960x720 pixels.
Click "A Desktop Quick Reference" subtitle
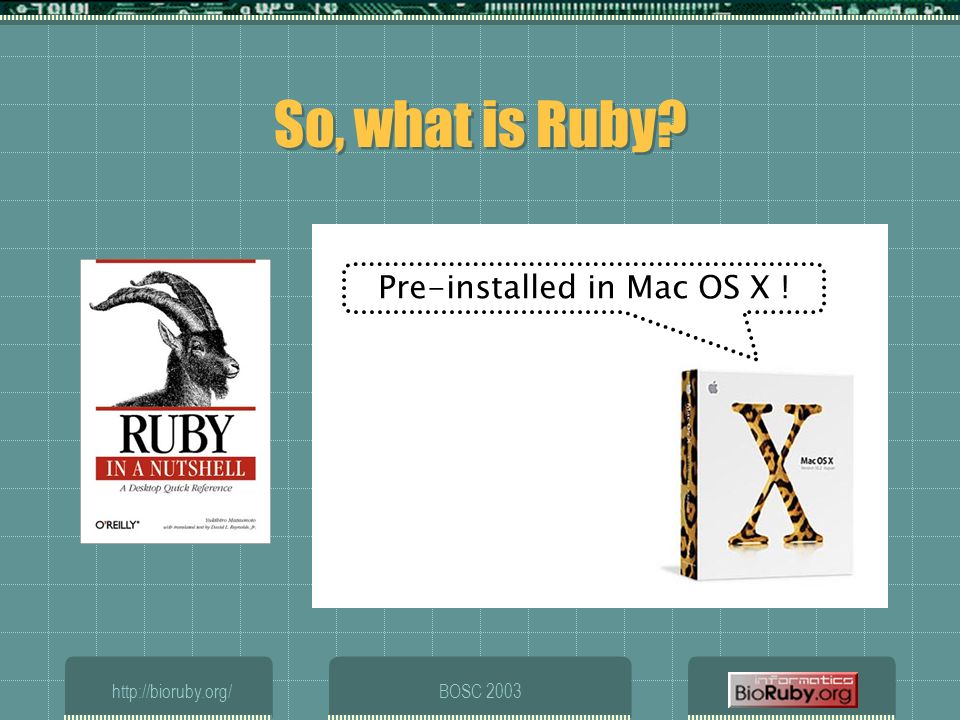(176, 488)
